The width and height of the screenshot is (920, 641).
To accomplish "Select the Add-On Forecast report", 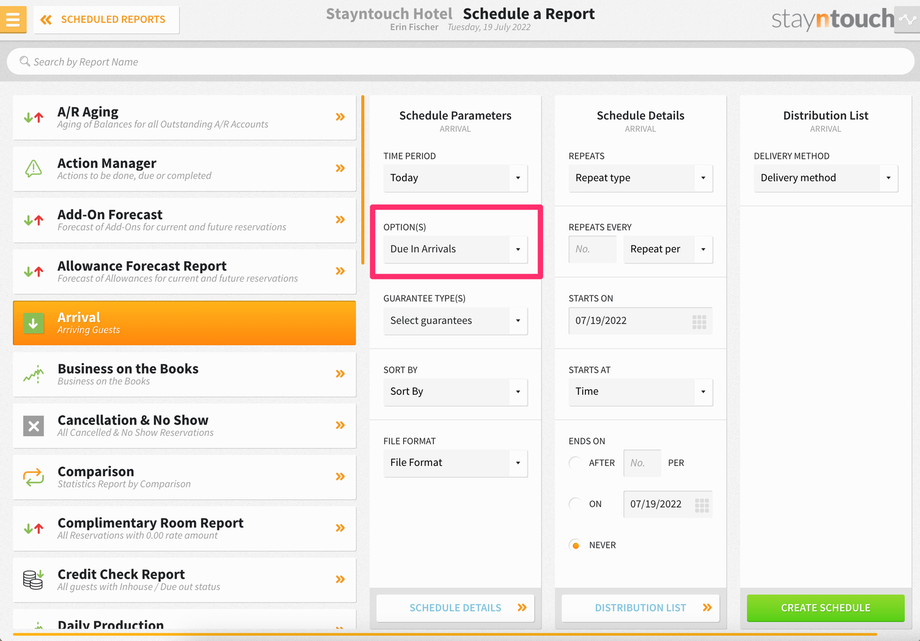I will pyautogui.click(x=184, y=220).
